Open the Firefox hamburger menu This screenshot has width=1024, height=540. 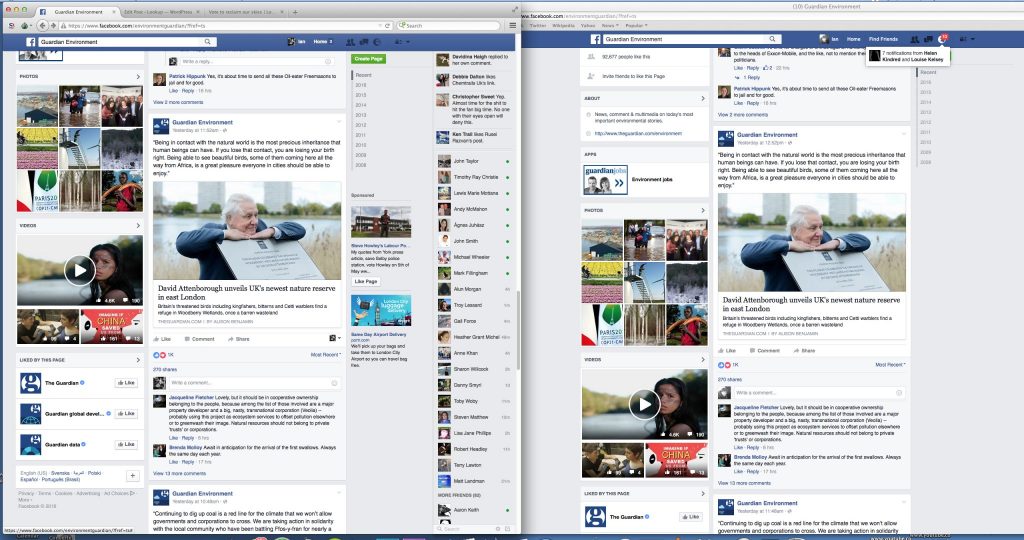pos(513,25)
